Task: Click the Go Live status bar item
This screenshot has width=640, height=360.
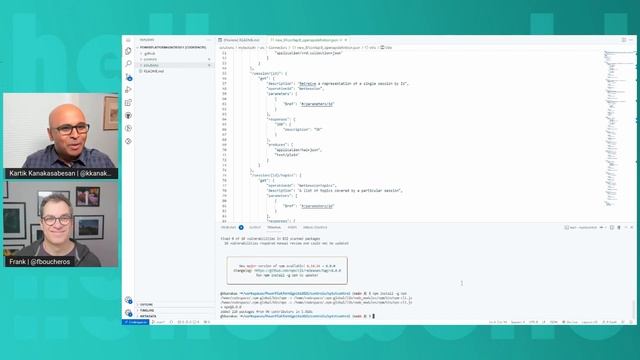Action: click(570, 322)
